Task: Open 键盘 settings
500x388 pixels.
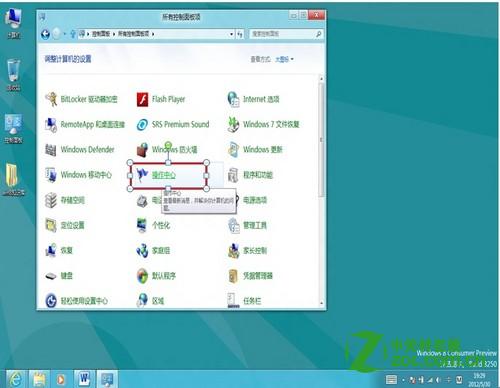Action: [x=59, y=276]
